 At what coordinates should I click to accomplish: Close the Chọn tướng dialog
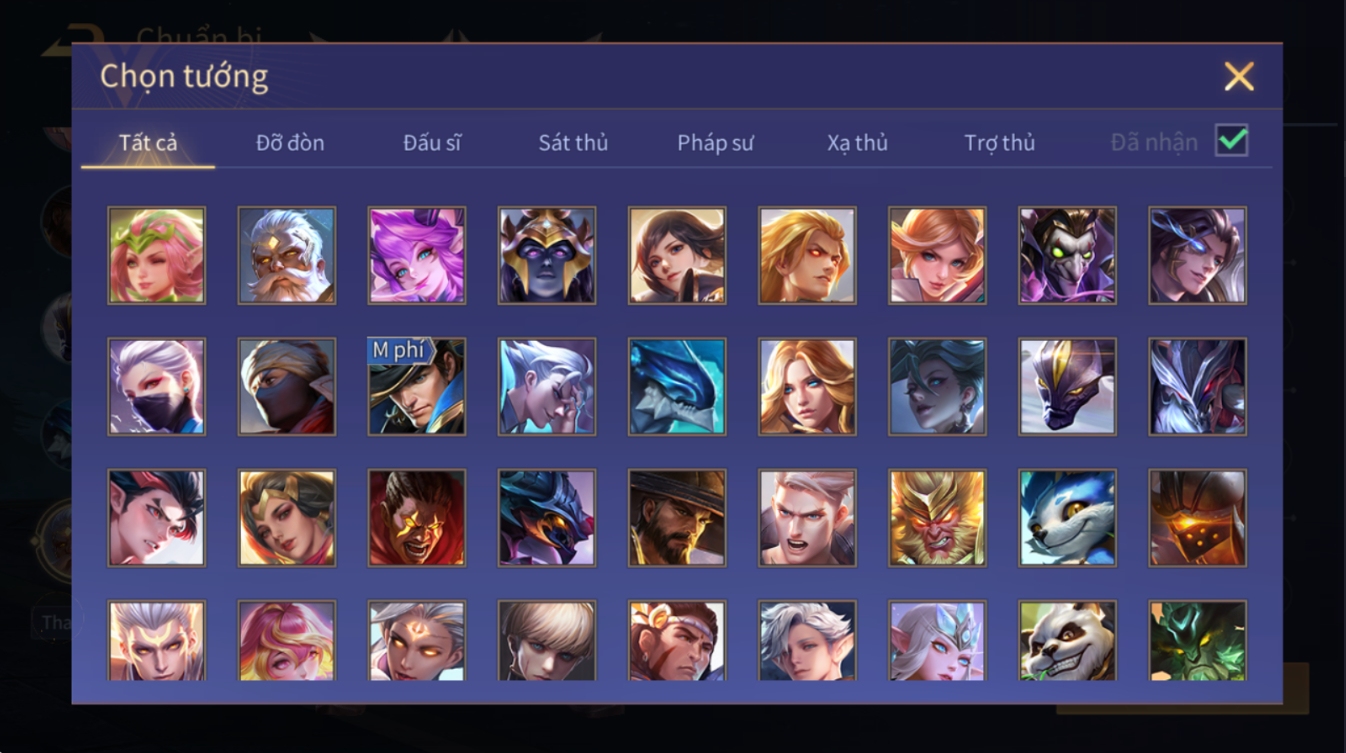click(1239, 77)
